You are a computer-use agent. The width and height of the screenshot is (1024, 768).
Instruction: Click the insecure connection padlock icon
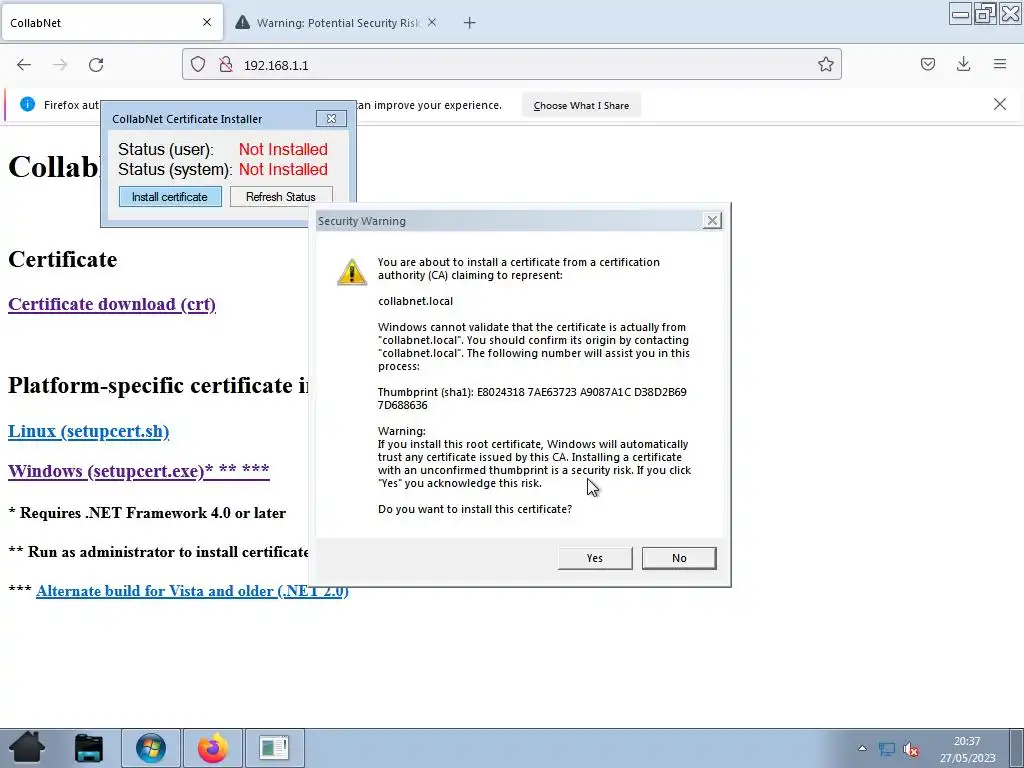(226, 64)
